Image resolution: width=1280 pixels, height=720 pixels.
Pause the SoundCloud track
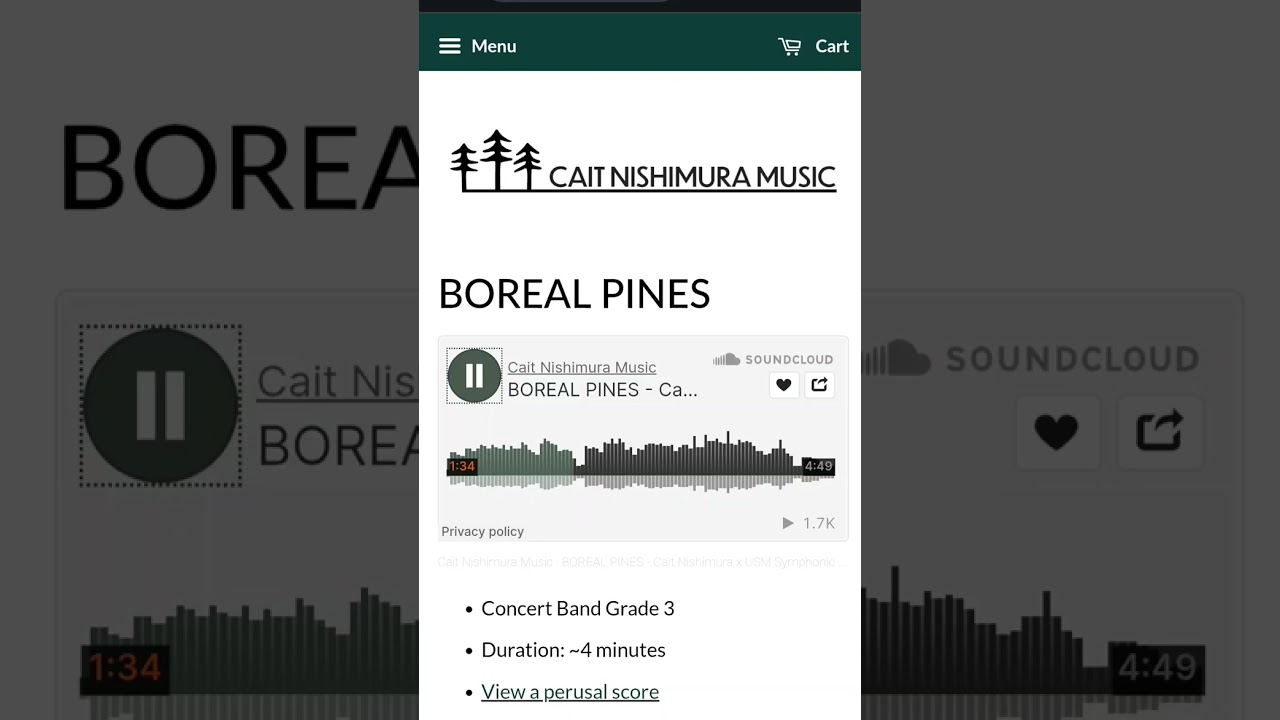[x=474, y=376]
